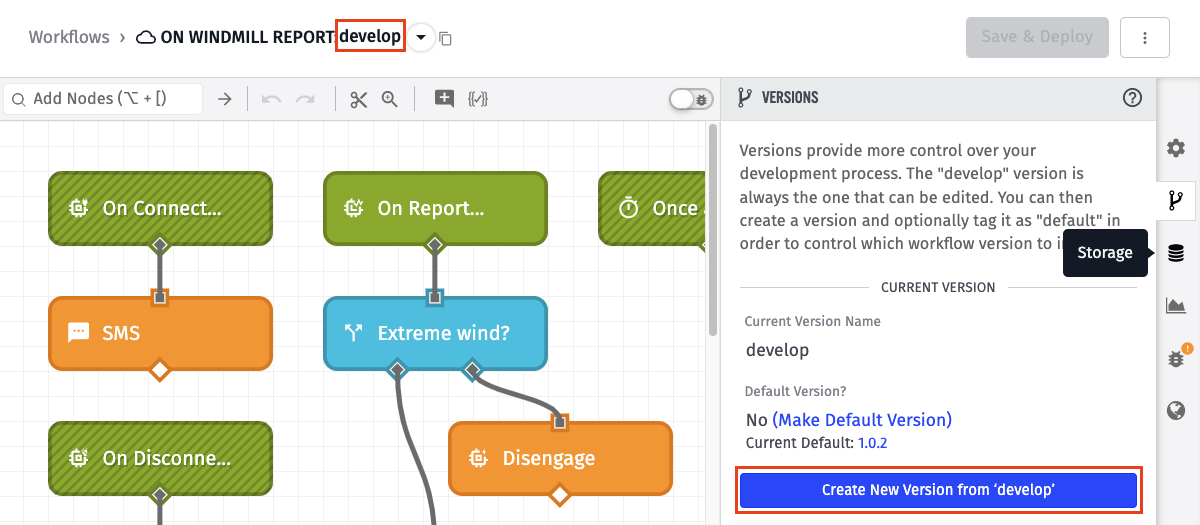Click the Disengage node output connector diamond
This screenshot has height=525, width=1200.
(x=560, y=495)
